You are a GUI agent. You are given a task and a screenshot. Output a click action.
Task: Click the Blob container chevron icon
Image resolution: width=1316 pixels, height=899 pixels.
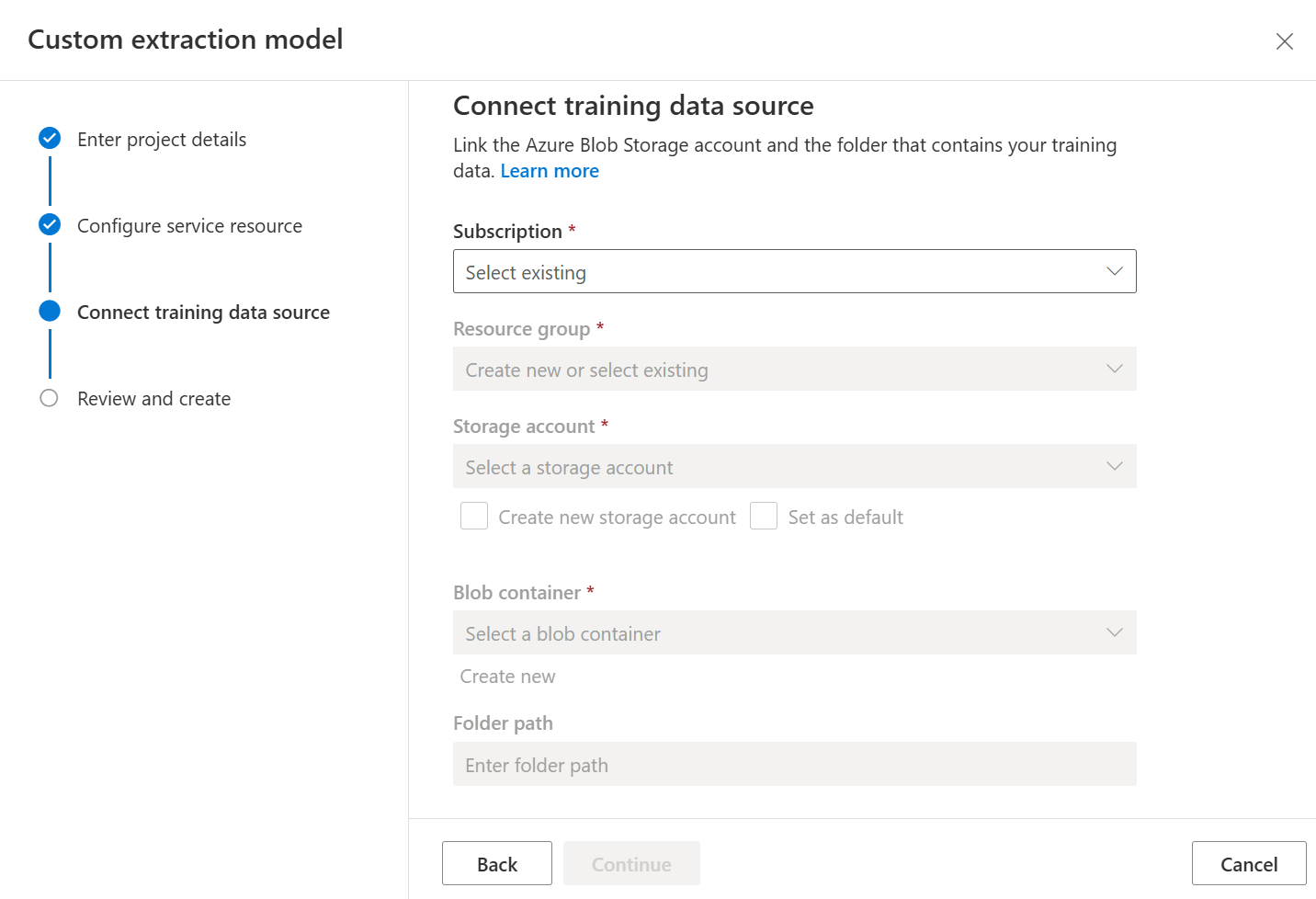click(x=1114, y=633)
